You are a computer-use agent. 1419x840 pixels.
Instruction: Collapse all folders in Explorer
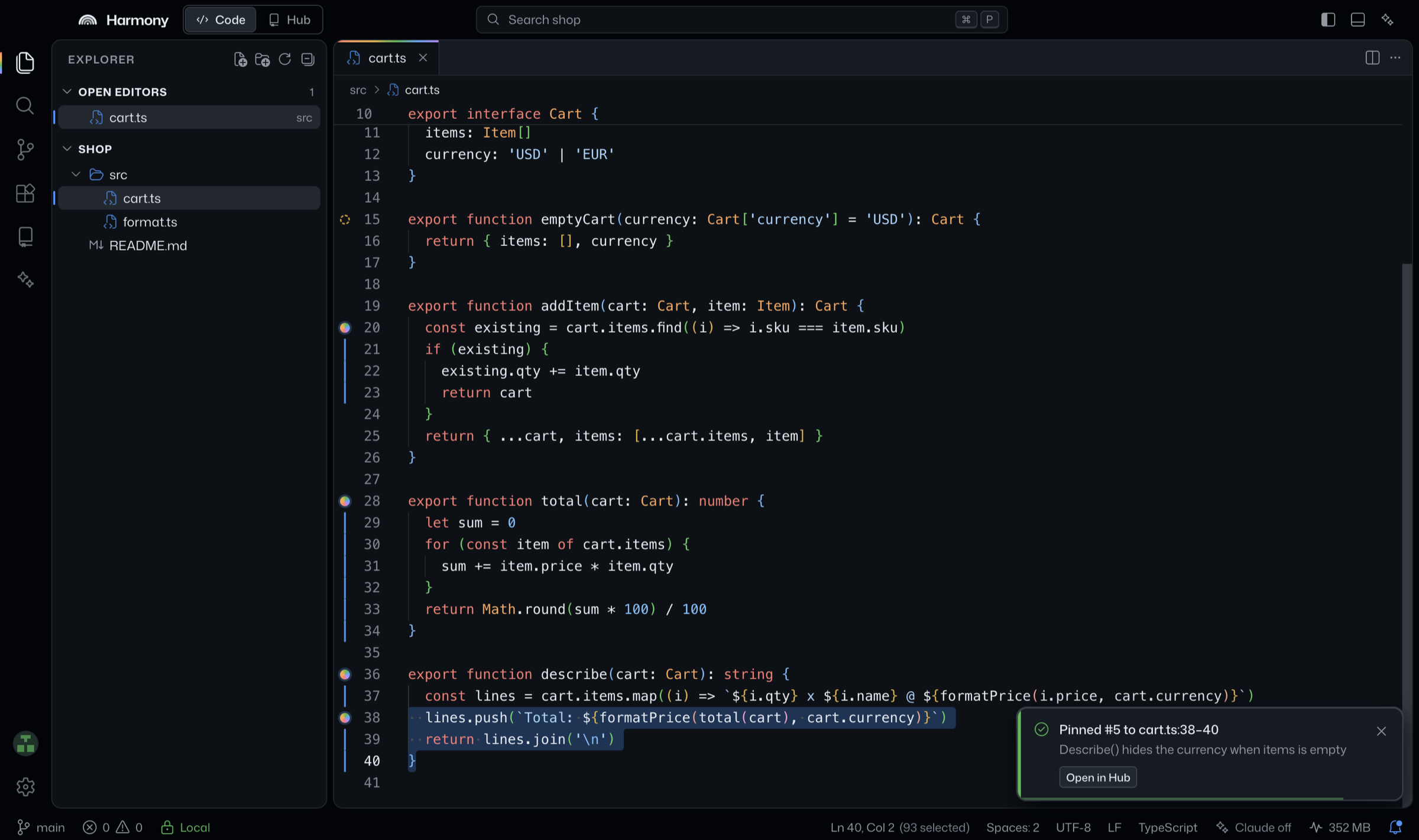(x=307, y=59)
